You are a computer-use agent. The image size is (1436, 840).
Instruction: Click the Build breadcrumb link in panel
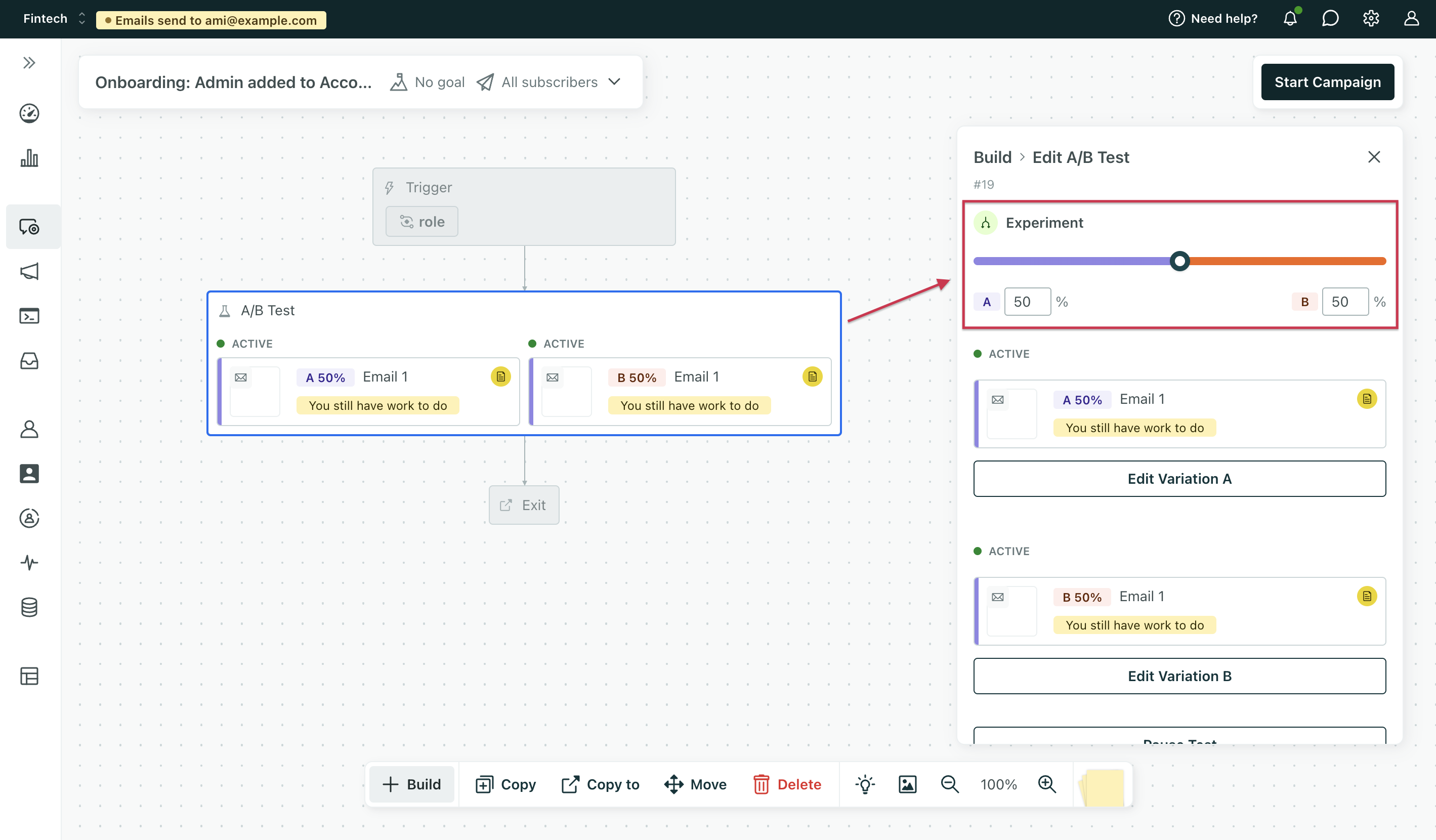[x=992, y=157]
